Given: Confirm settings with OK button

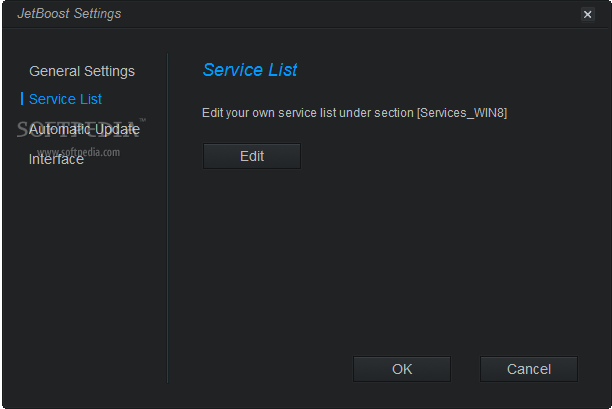Looking at the screenshot, I should click(402, 369).
